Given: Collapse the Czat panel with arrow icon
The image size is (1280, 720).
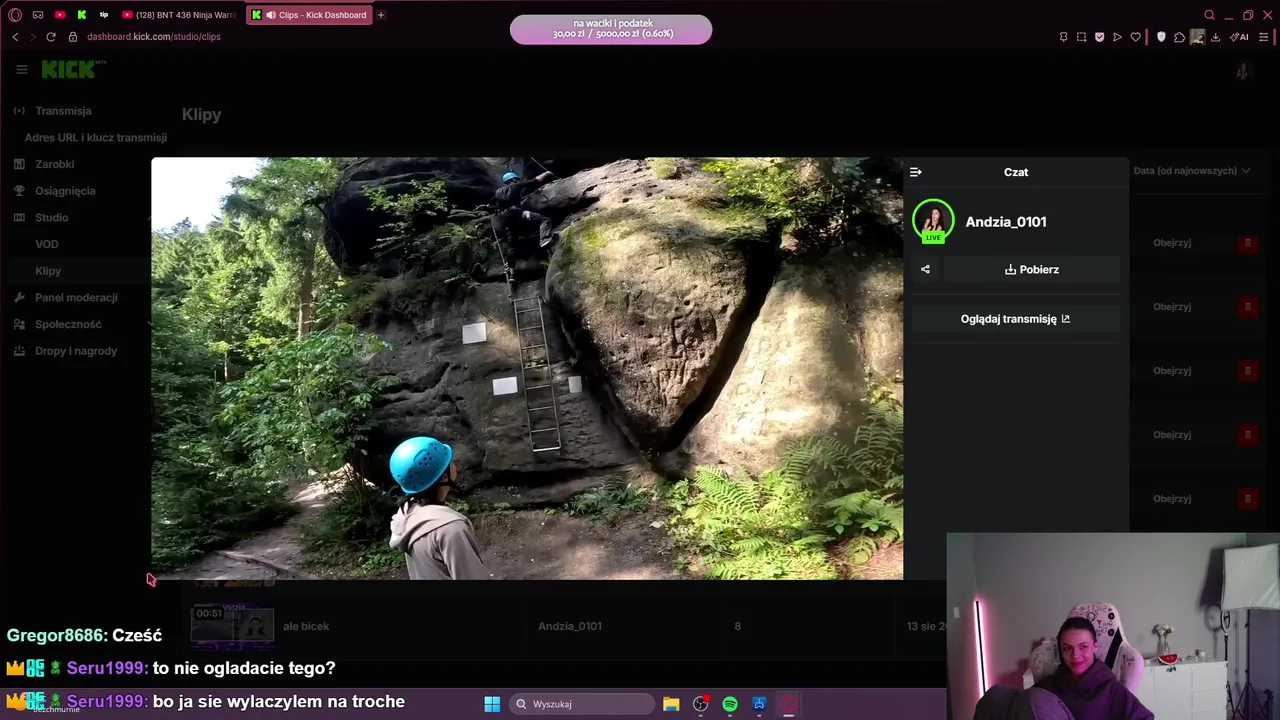Looking at the screenshot, I should (915, 172).
